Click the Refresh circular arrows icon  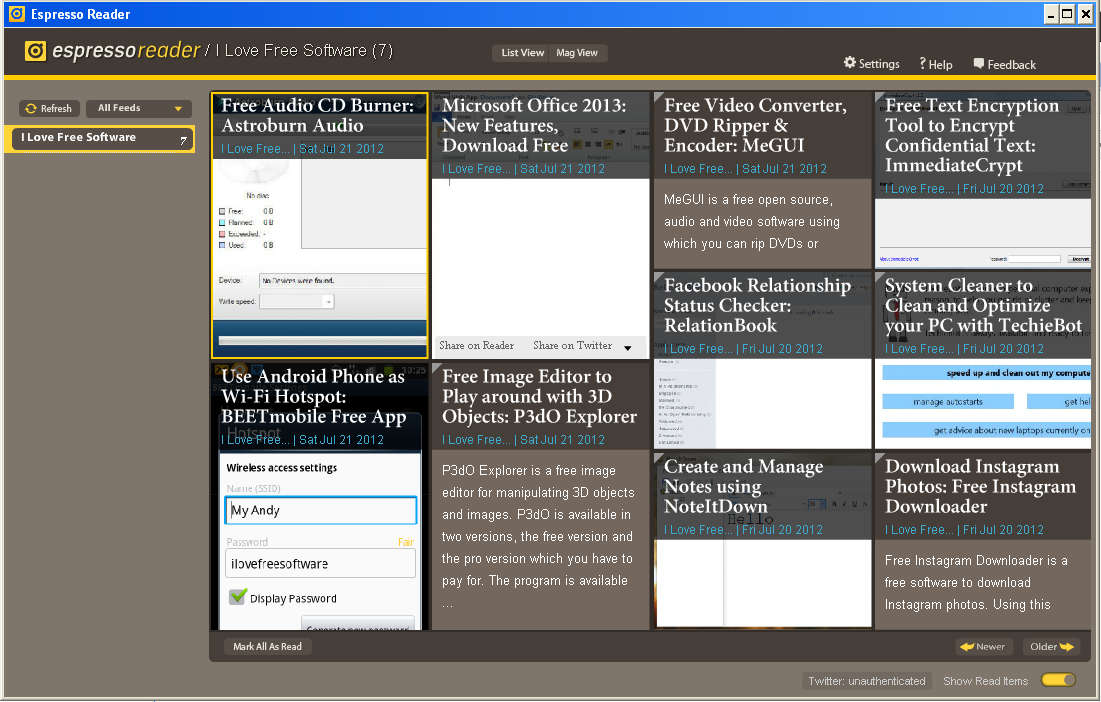[x=31, y=108]
